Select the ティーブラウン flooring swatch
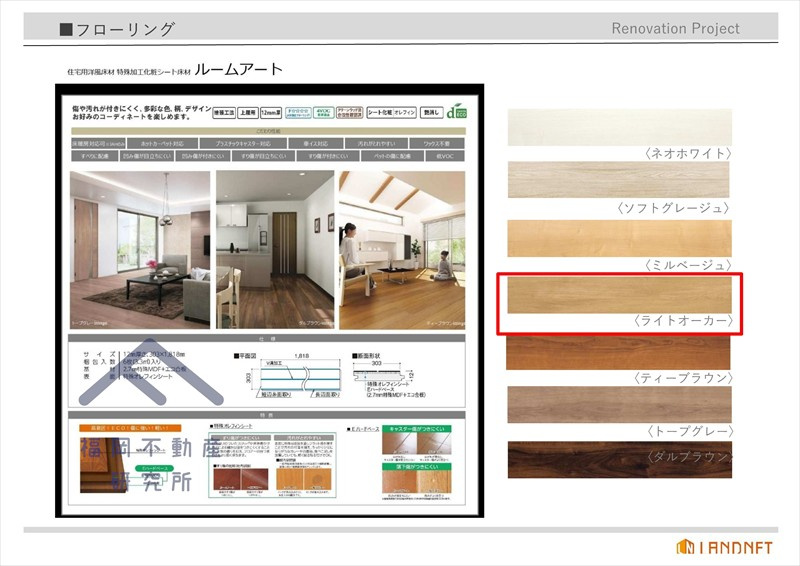The image size is (800, 566). (x=618, y=353)
